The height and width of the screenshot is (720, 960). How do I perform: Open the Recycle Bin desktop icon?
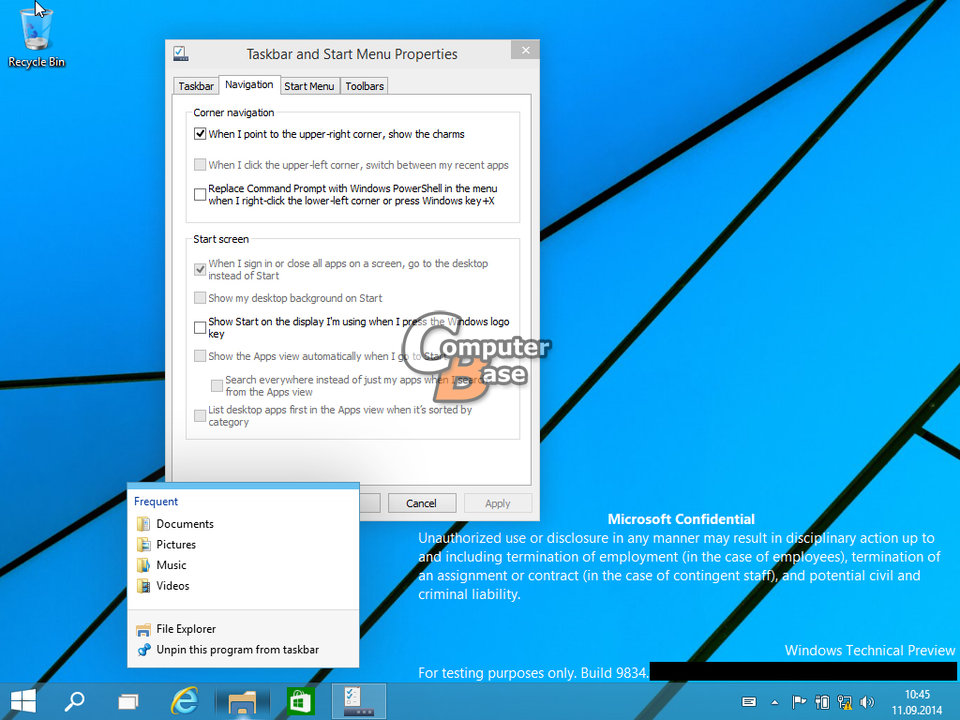pyautogui.click(x=36, y=36)
